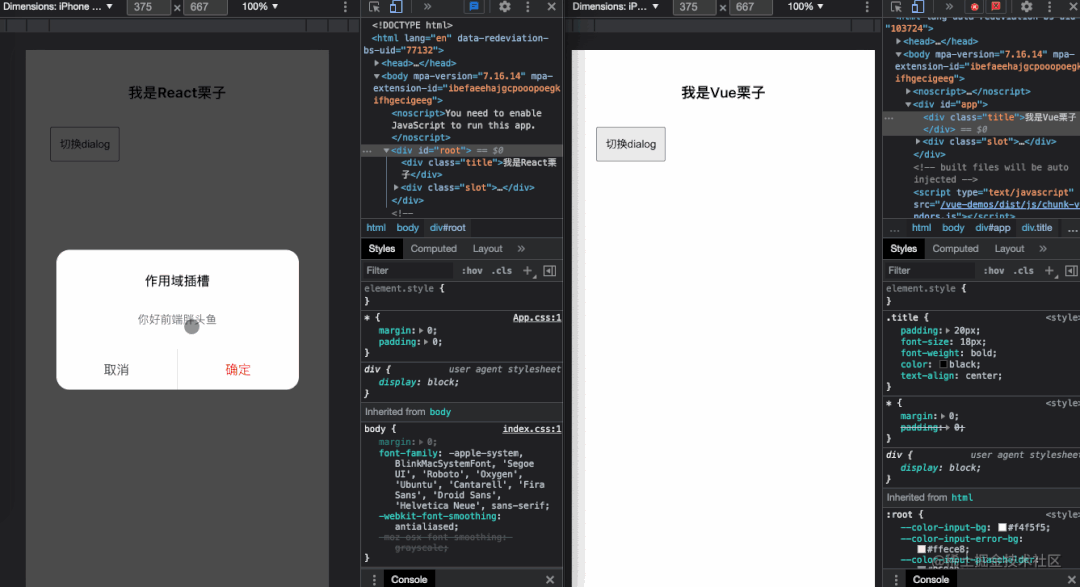Focus the Filter field in left Styles pane
Viewport: 1080px width, 587px height.
(x=408, y=271)
